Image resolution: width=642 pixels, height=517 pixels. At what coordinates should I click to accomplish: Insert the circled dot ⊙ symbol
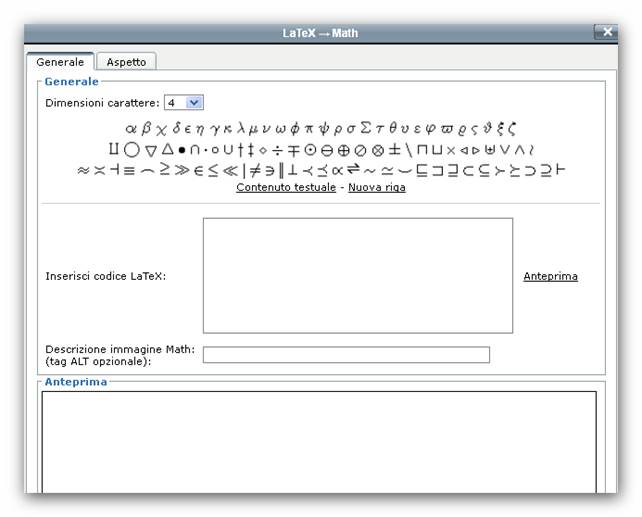point(310,150)
